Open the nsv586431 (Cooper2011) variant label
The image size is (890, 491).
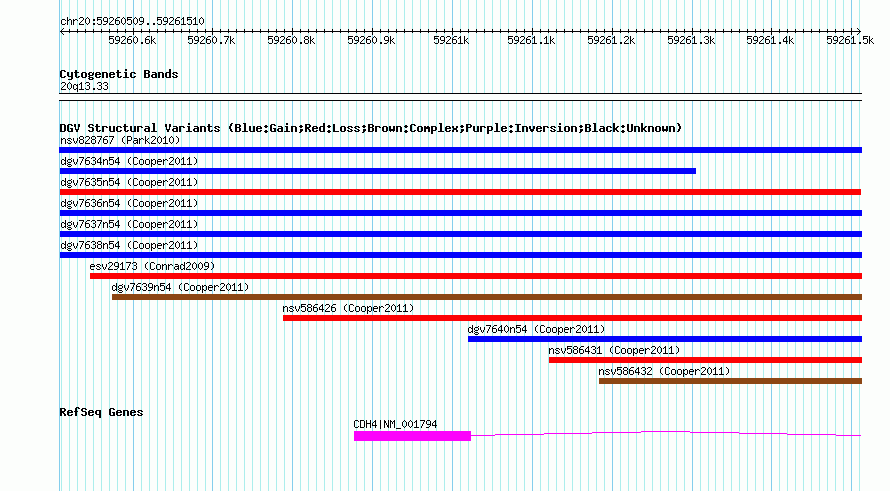614,350
